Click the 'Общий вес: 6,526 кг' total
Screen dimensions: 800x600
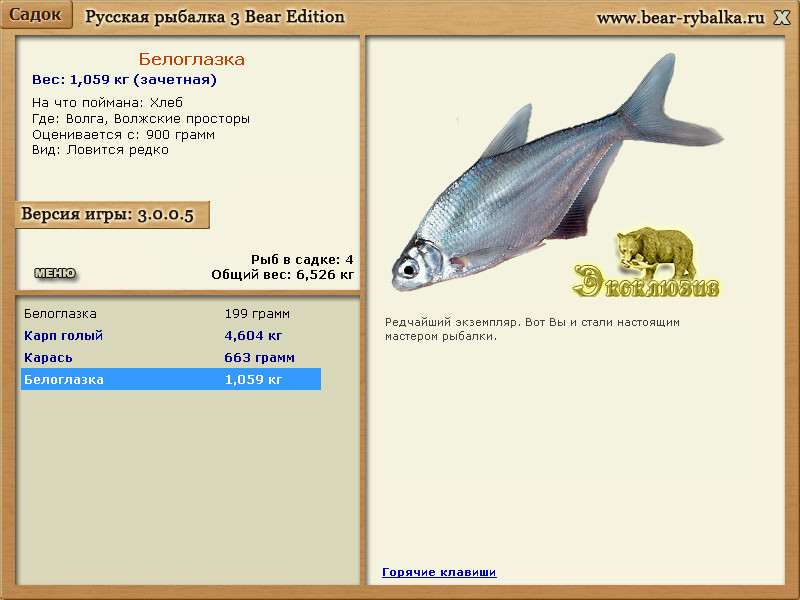[283, 275]
